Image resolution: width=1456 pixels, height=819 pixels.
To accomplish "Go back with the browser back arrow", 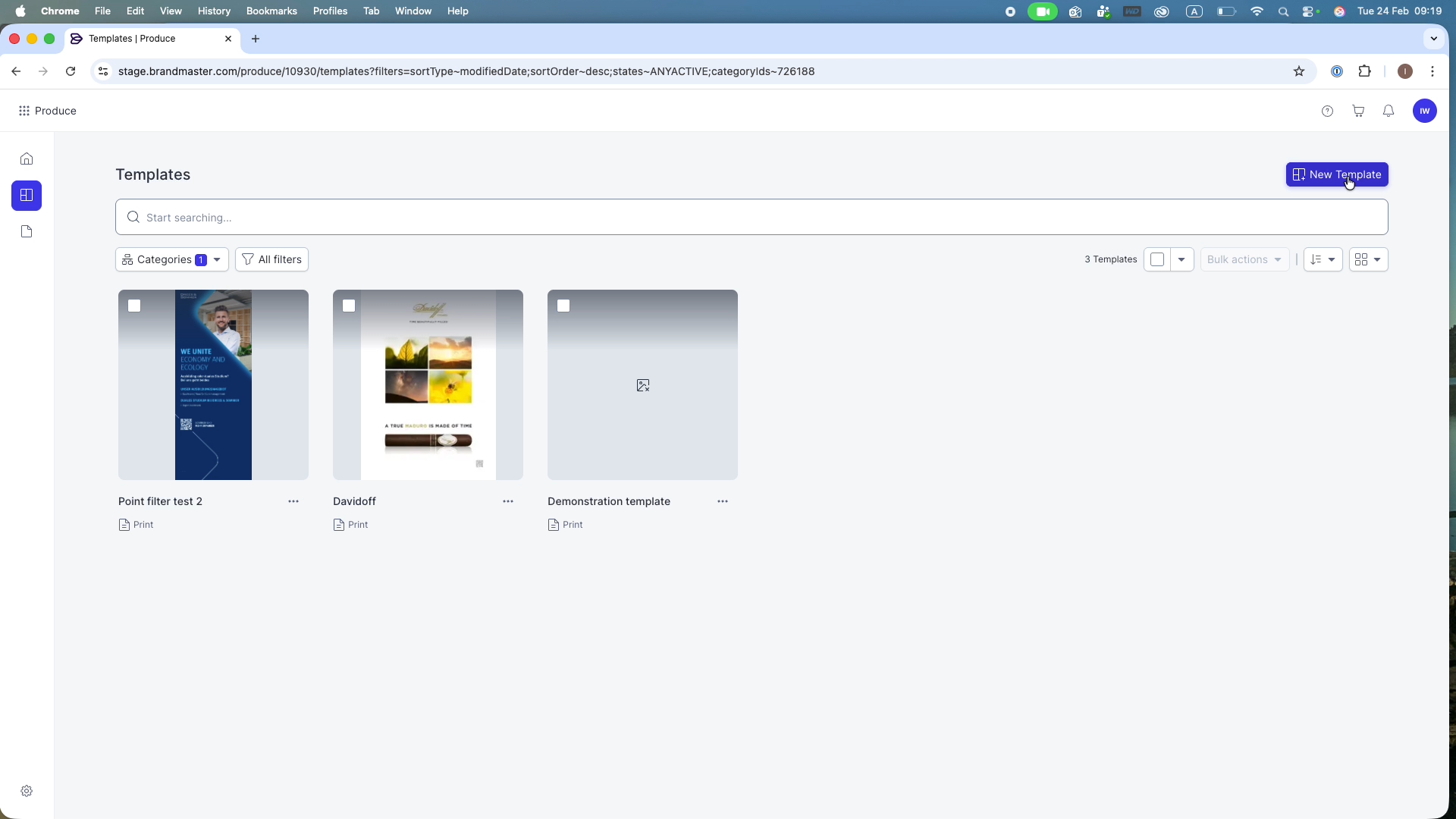I will pyautogui.click(x=16, y=71).
